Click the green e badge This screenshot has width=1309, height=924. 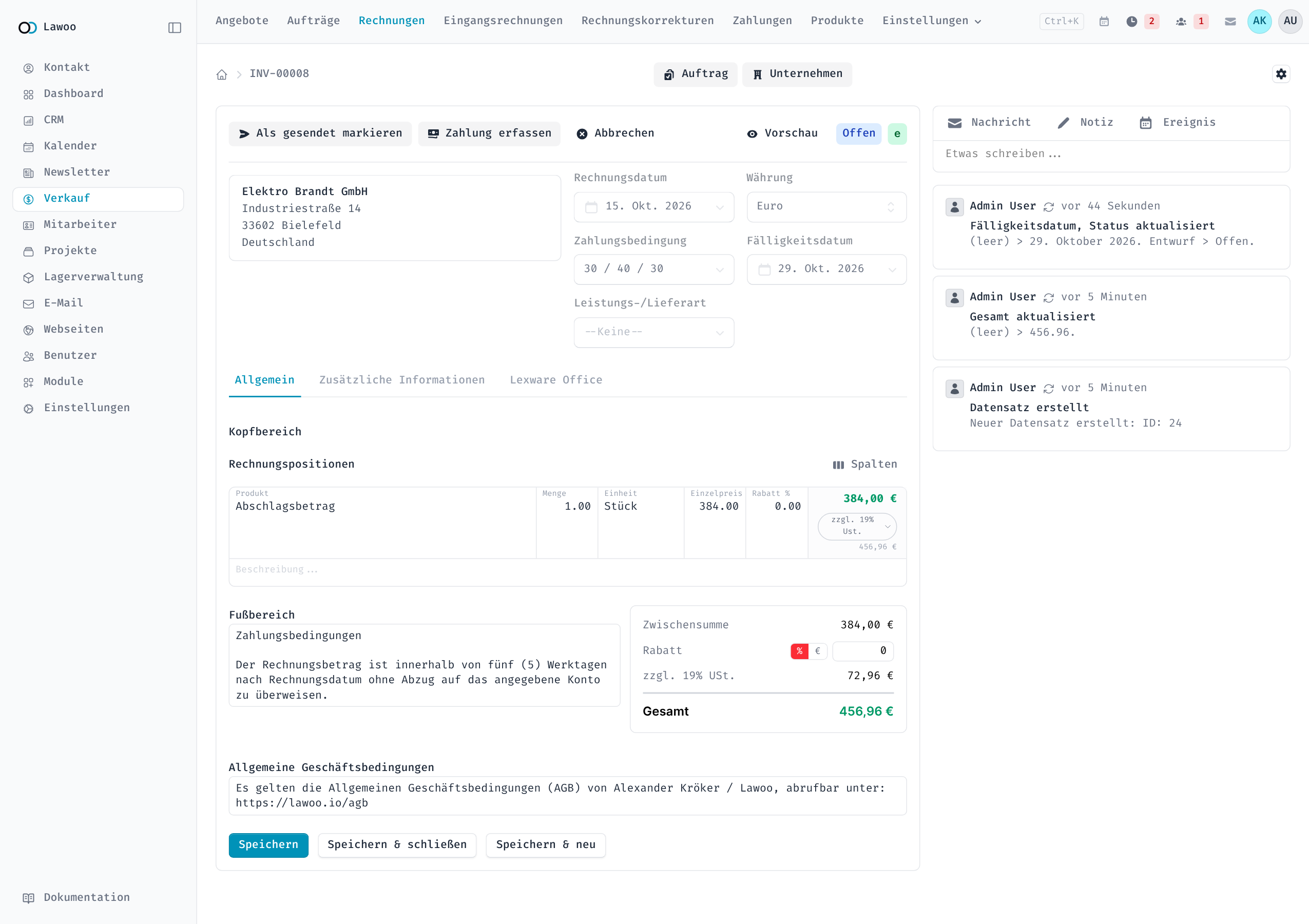897,133
